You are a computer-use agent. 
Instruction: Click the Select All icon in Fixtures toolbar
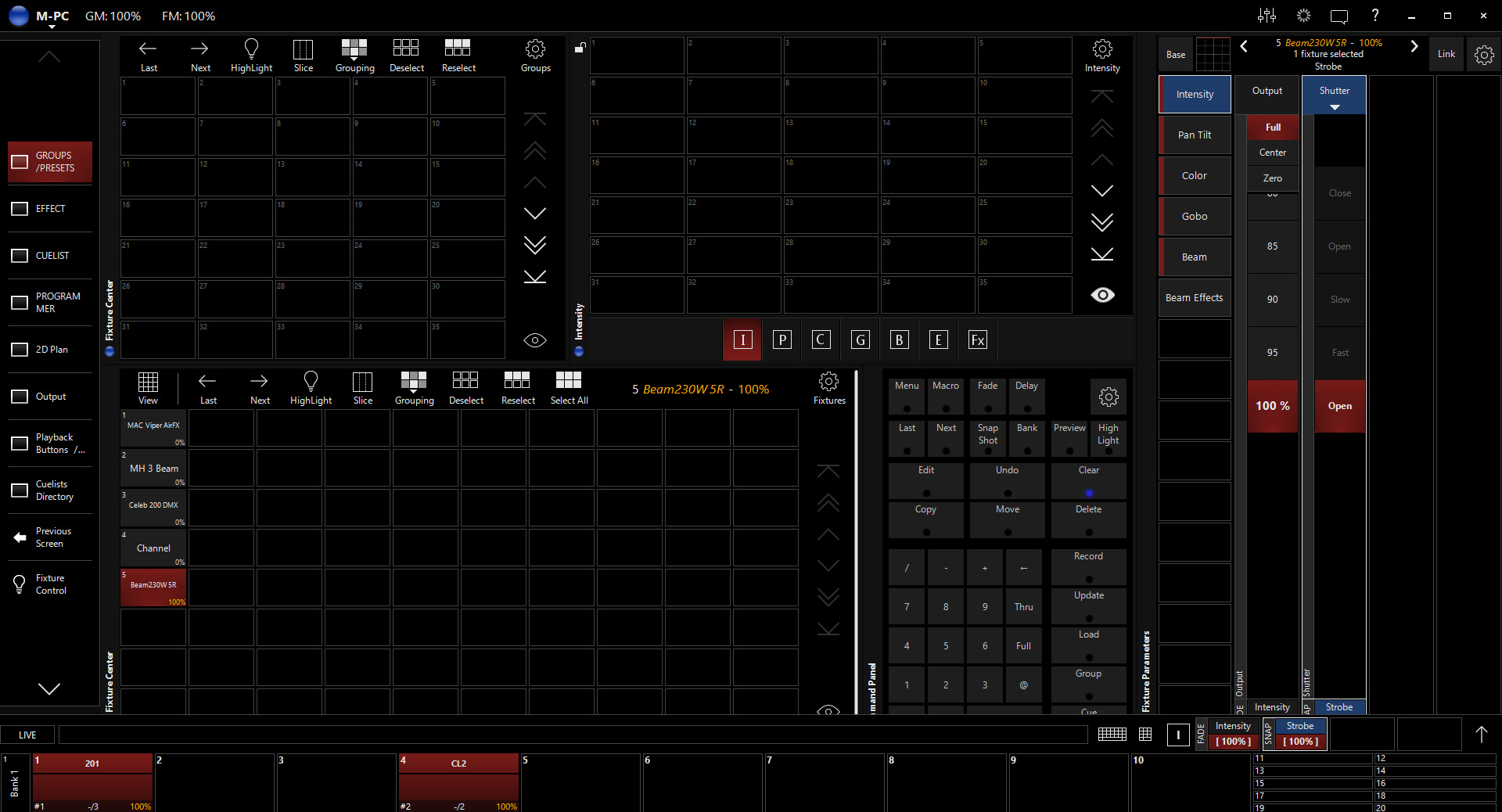coord(568,381)
